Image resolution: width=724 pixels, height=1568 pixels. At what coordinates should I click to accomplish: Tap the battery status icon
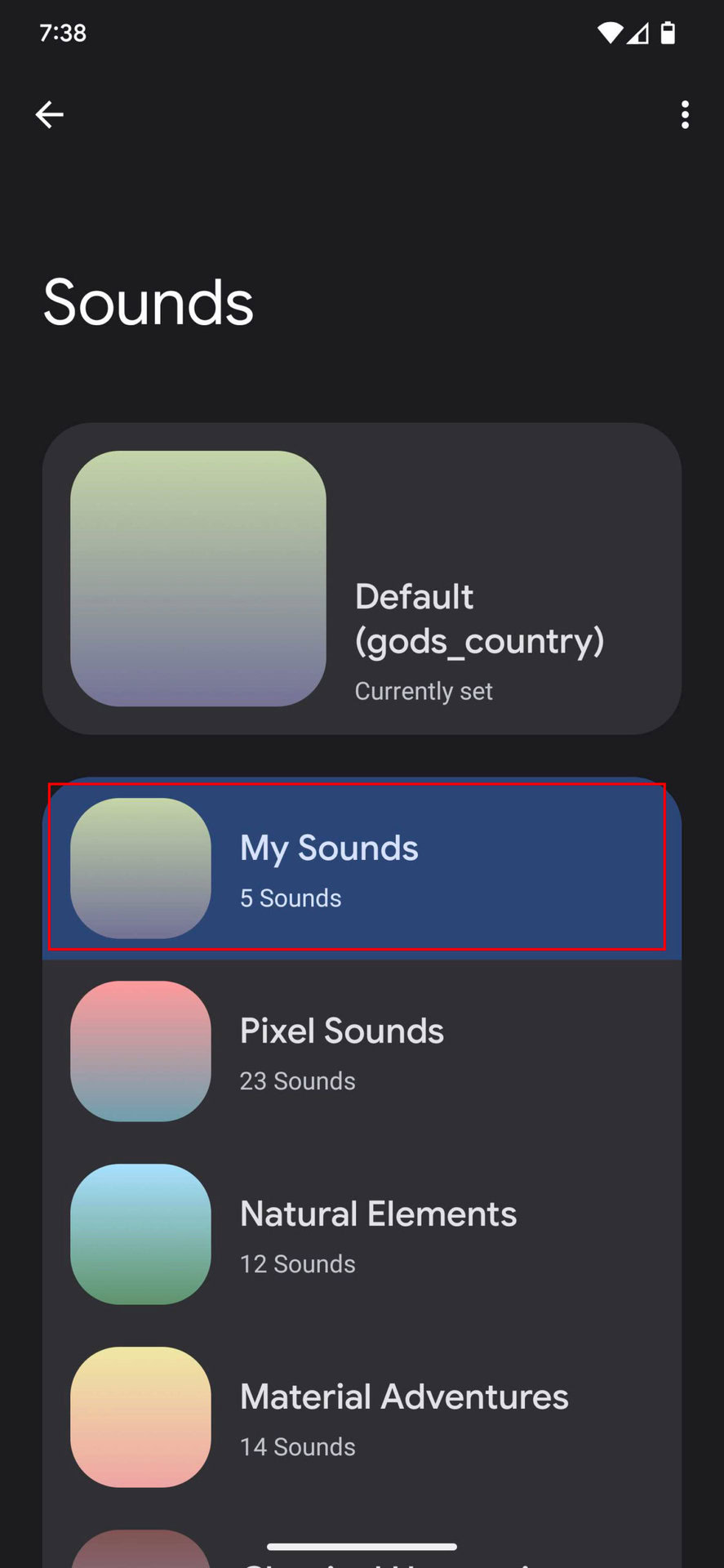pyautogui.click(x=668, y=33)
